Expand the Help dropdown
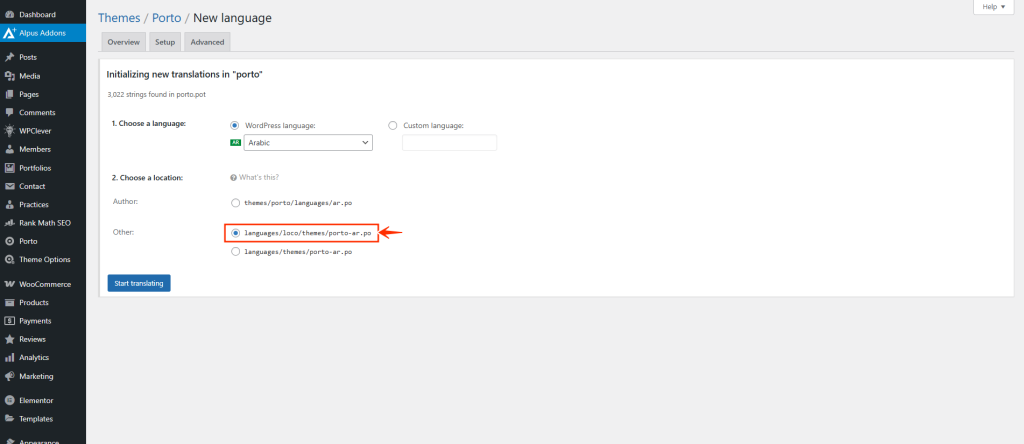This screenshot has width=1024, height=444. point(995,7)
